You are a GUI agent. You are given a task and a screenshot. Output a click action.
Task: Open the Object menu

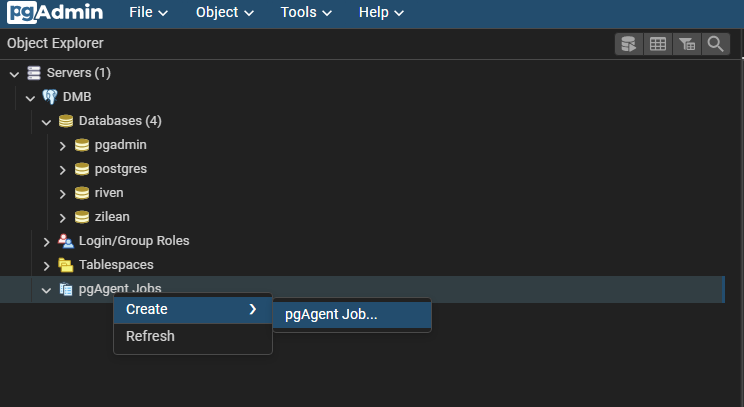click(225, 12)
